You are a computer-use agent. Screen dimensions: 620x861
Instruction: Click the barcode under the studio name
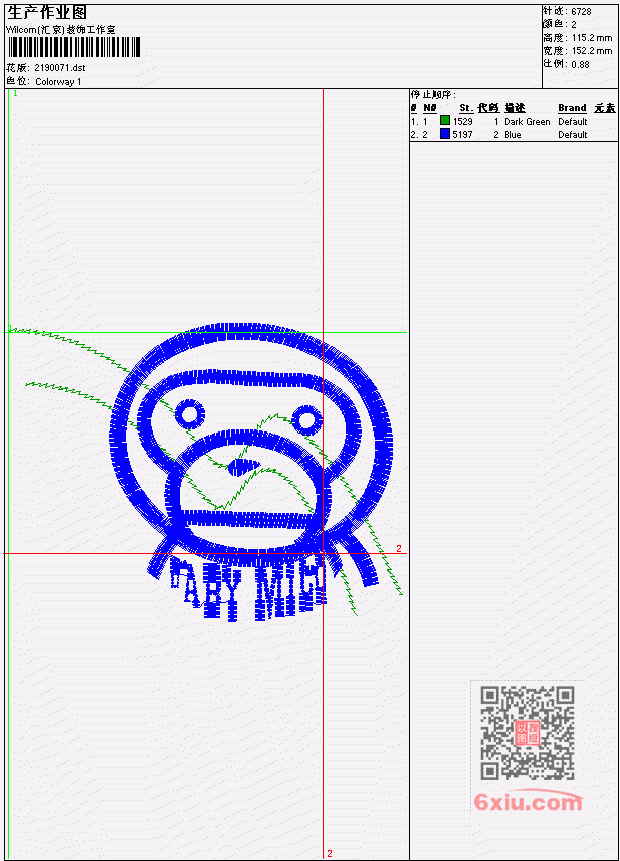point(74,48)
